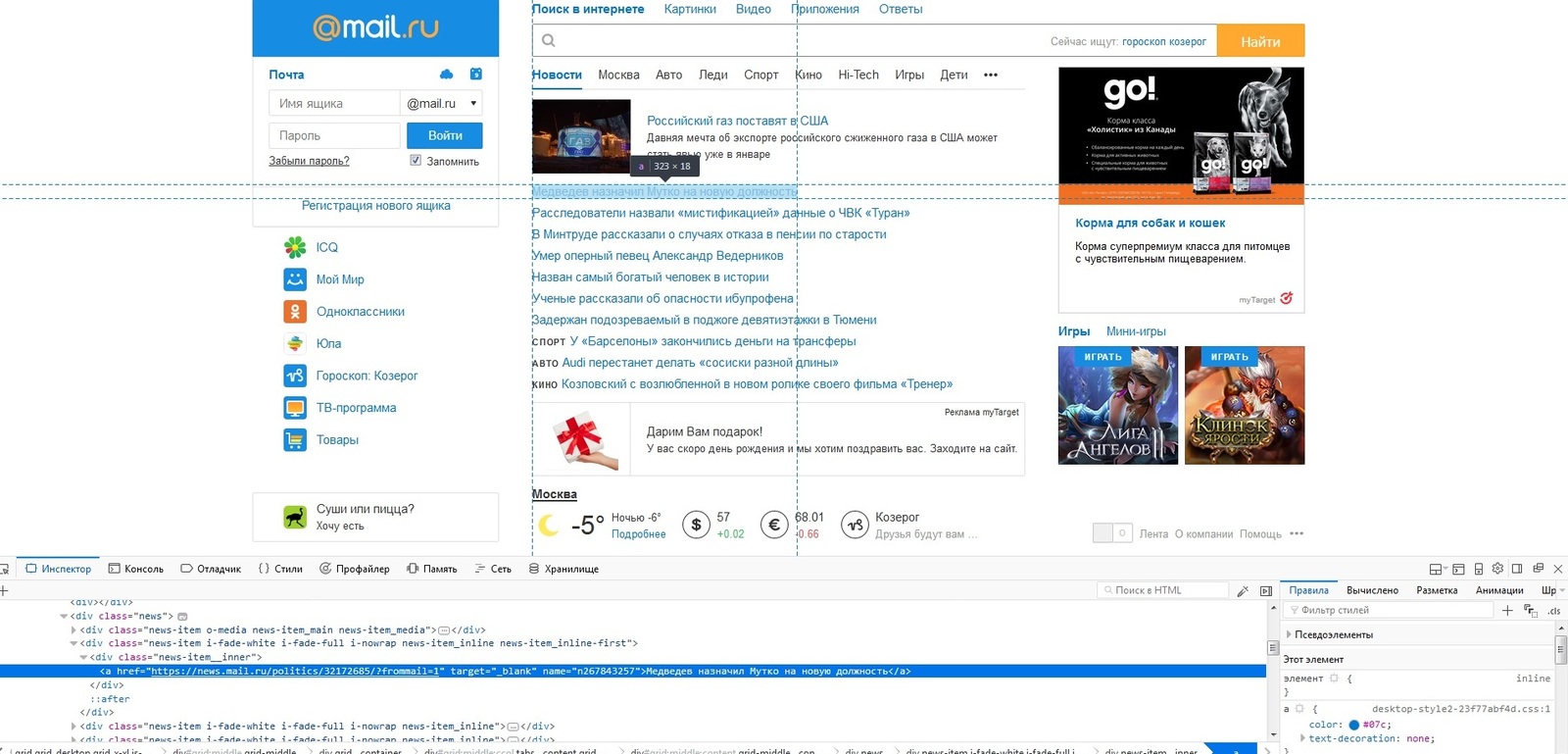Toggle the Лента switch in footer
The image size is (1568, 754).
tap(1112, 533)
